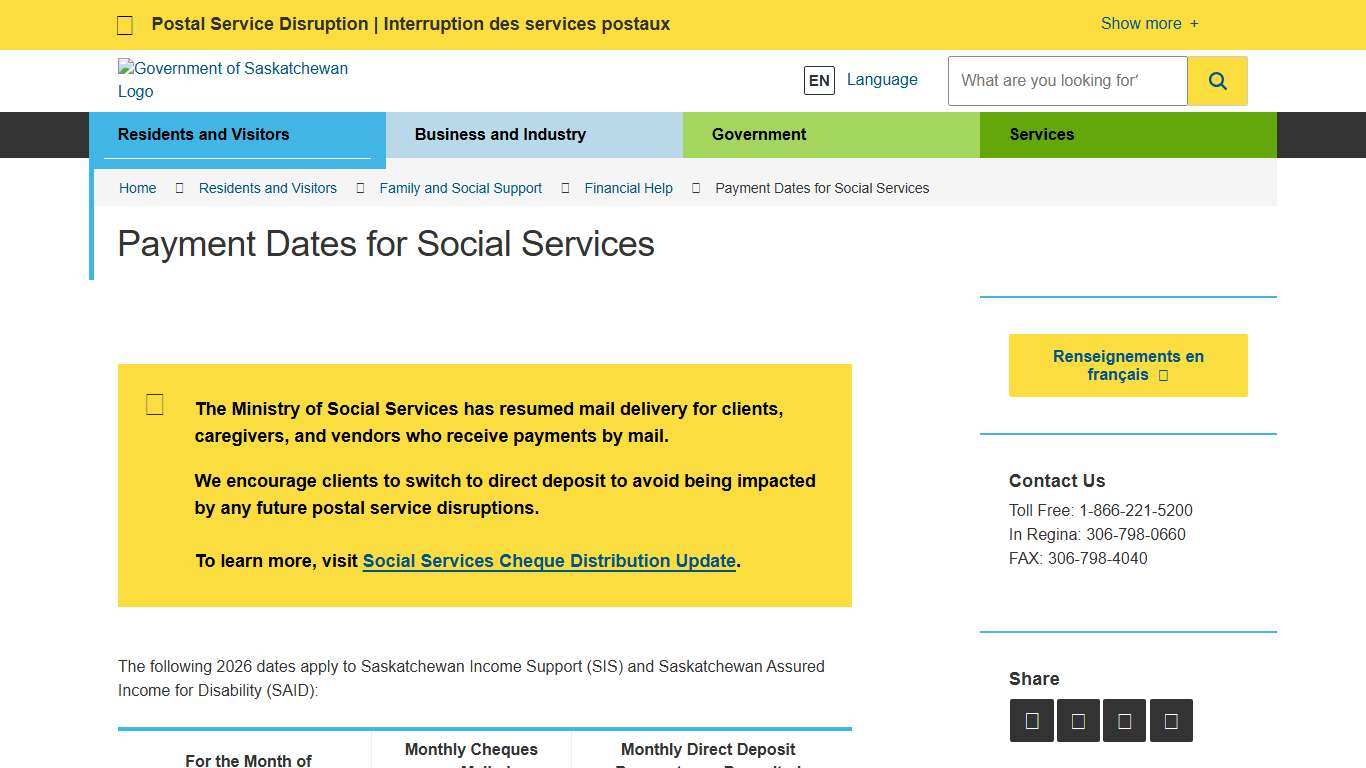The image size is (1366, 768).
Task: Switch to the Business and Industry tab
Action: 500,134
